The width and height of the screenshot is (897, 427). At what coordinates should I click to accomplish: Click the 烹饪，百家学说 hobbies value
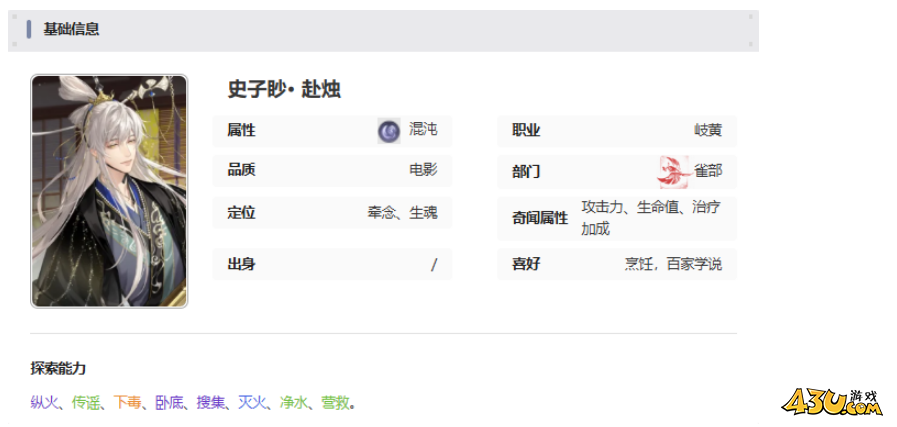tap(673, 264)
